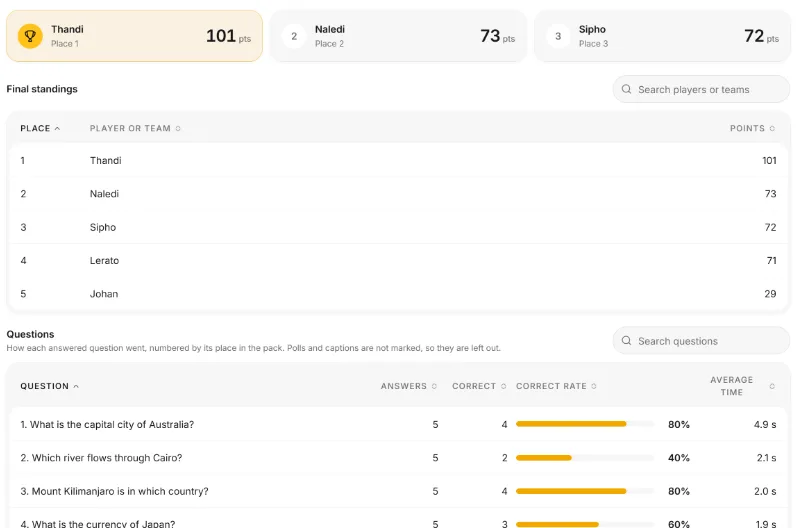The height and width of the screenshot is (528, 800).
Task: Select Lerato in the standings table
Action: (398, 261)
